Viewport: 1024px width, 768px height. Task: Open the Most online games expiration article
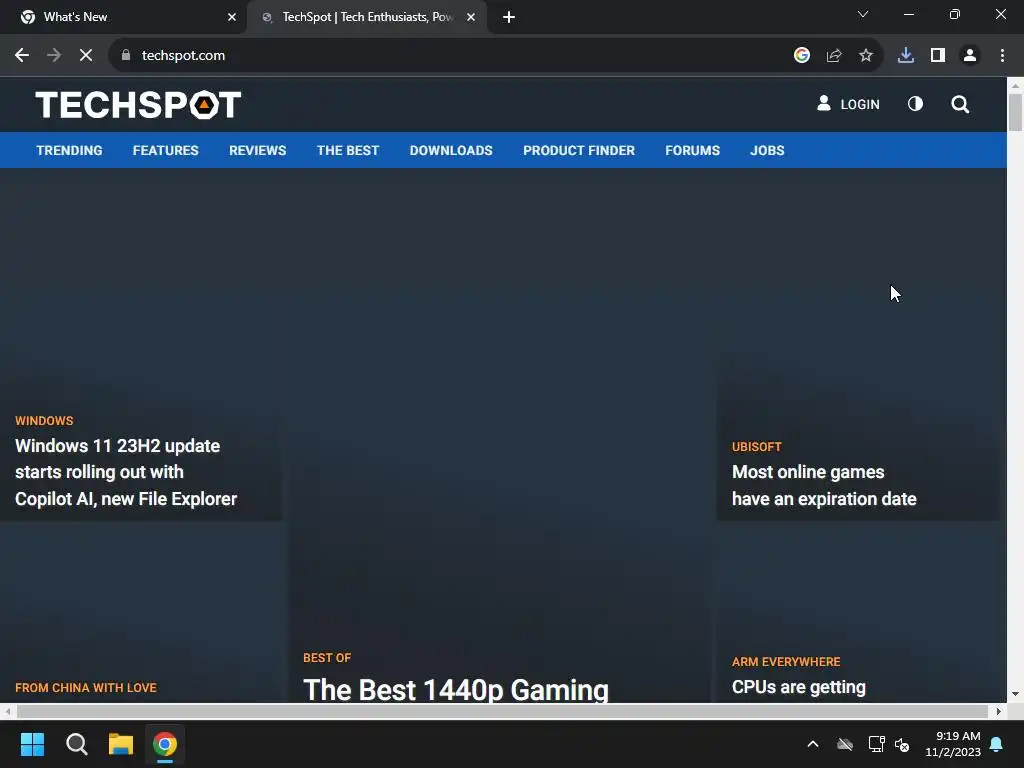click(x=824, y=485)
